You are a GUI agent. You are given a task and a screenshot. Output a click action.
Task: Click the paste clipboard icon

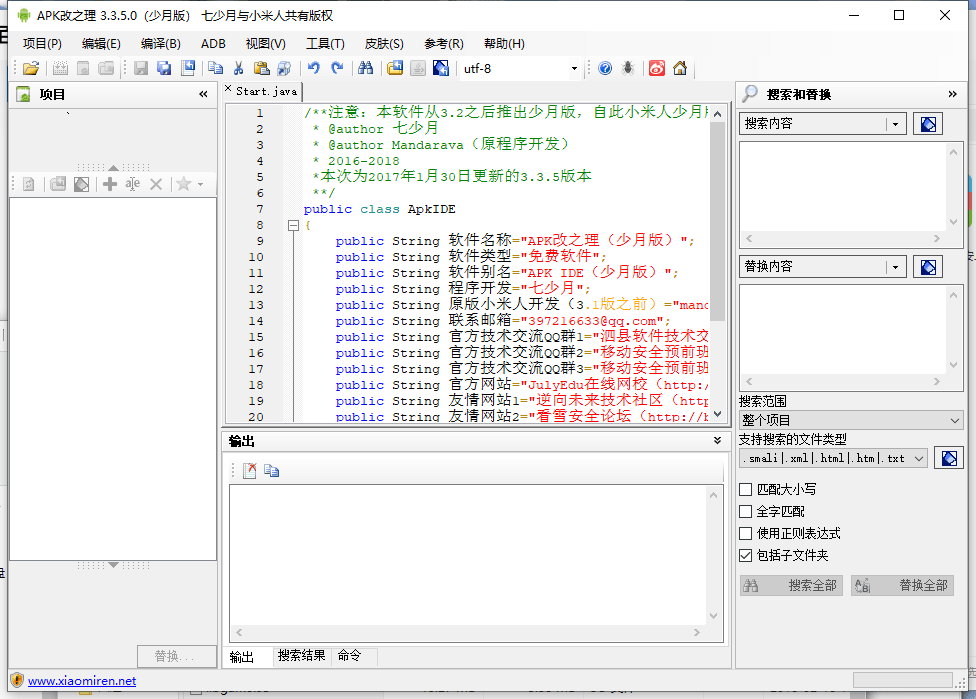[261, 68]
